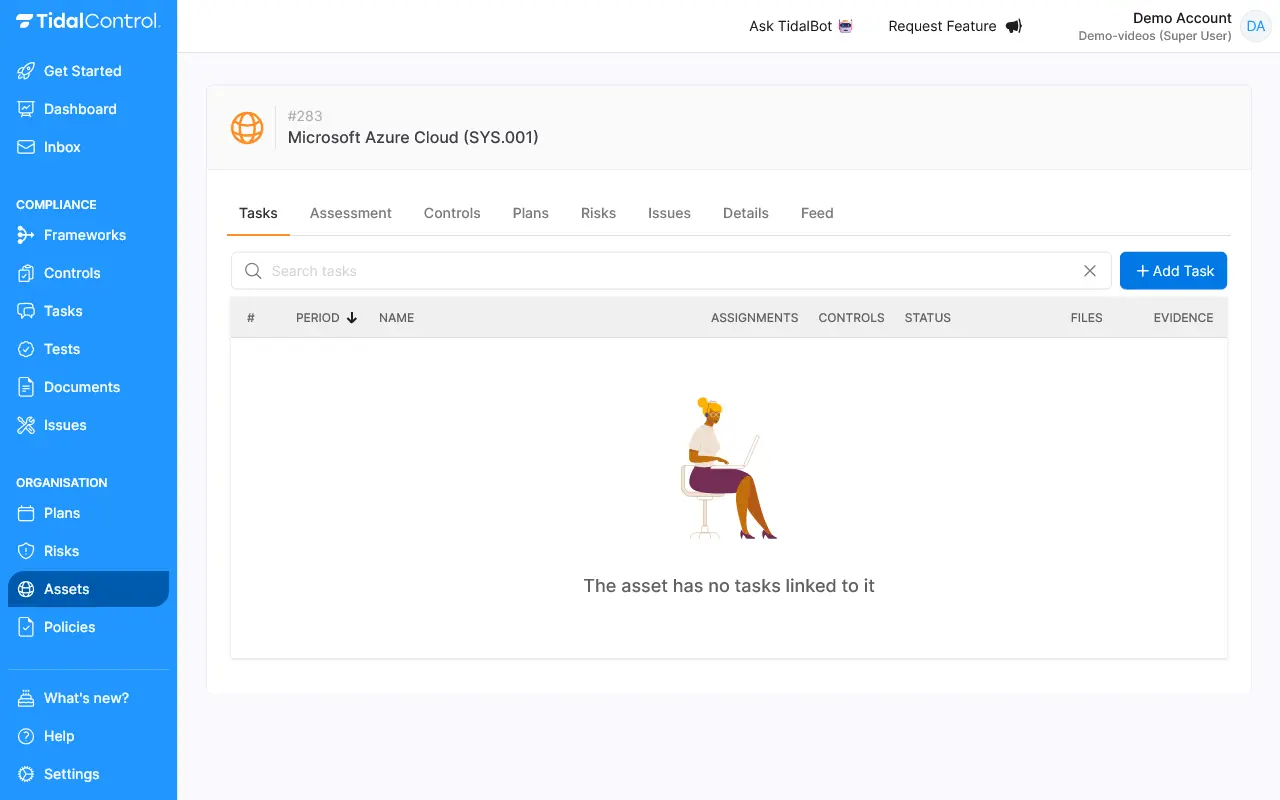Screen dimensions: 1280x800
Task: Click the Get Started rocket icon
Action: click(26, 71)
